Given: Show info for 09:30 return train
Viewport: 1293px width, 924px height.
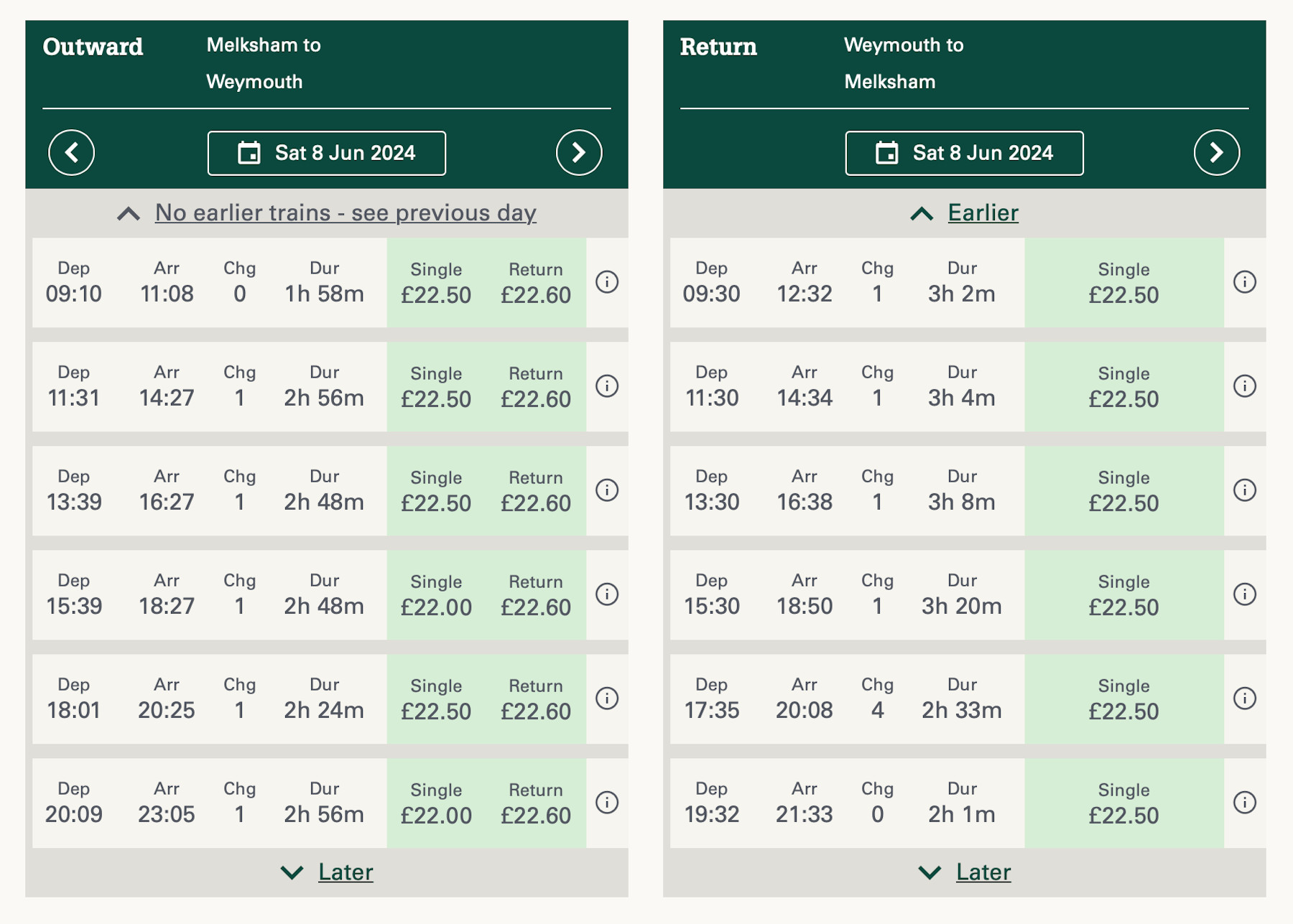Looking at the screenshot, I should [x=1244, y=282].
